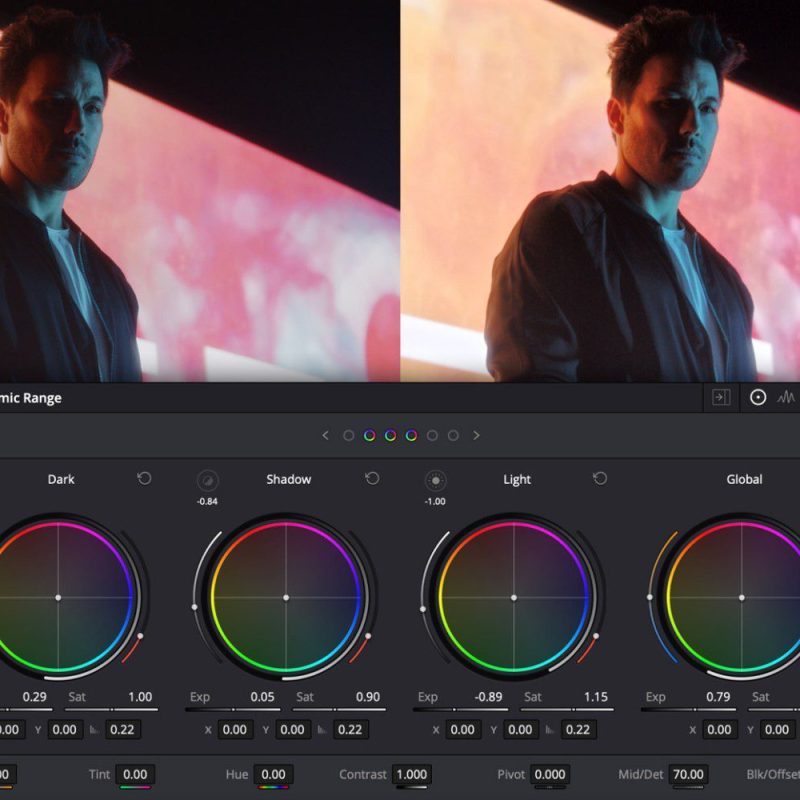Viewport: 800px width, 800px height.
Task: Click the Light Exp value -0.89
Action: [x=488, y=697]
